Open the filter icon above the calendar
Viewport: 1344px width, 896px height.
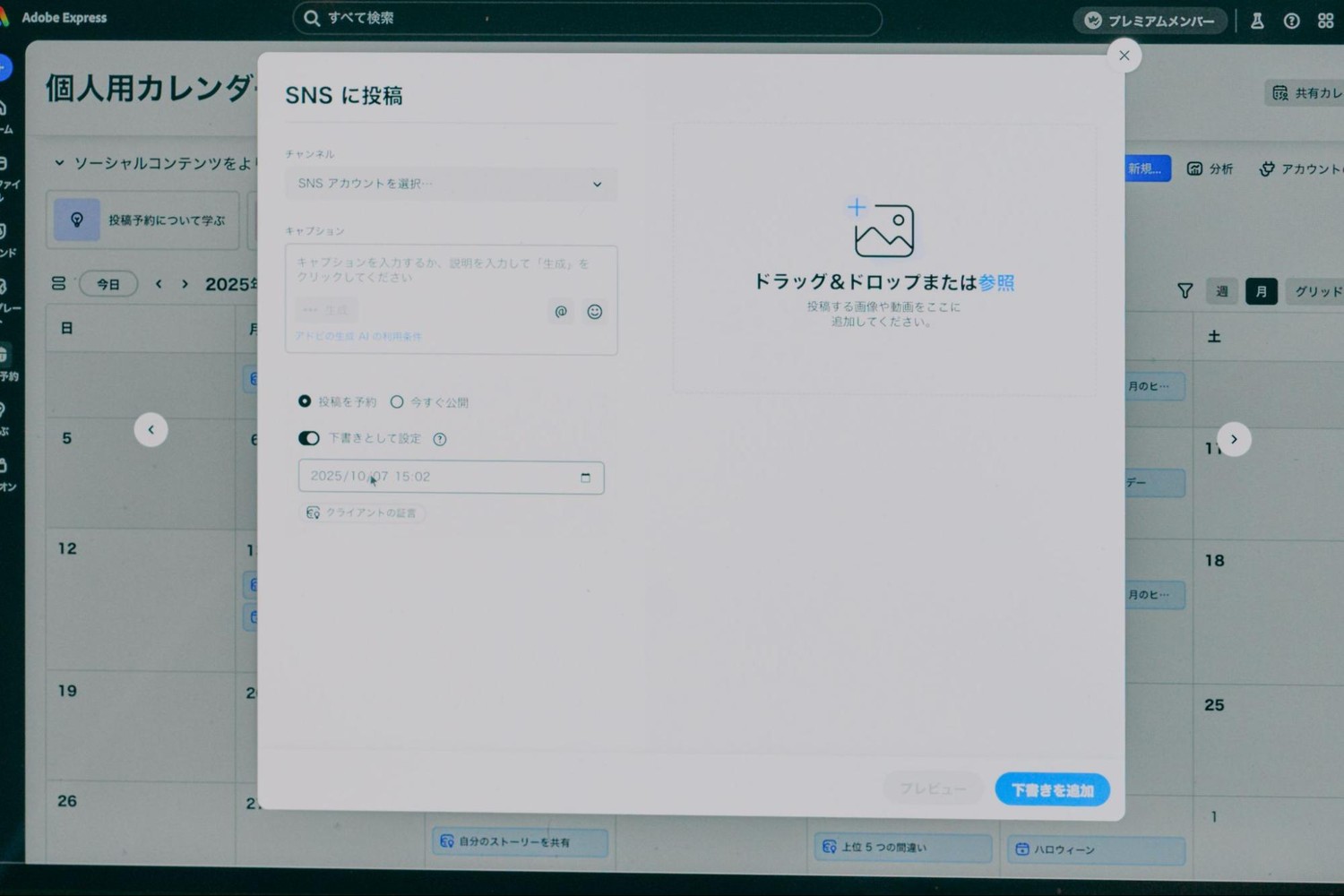[x=1185, y=291]
